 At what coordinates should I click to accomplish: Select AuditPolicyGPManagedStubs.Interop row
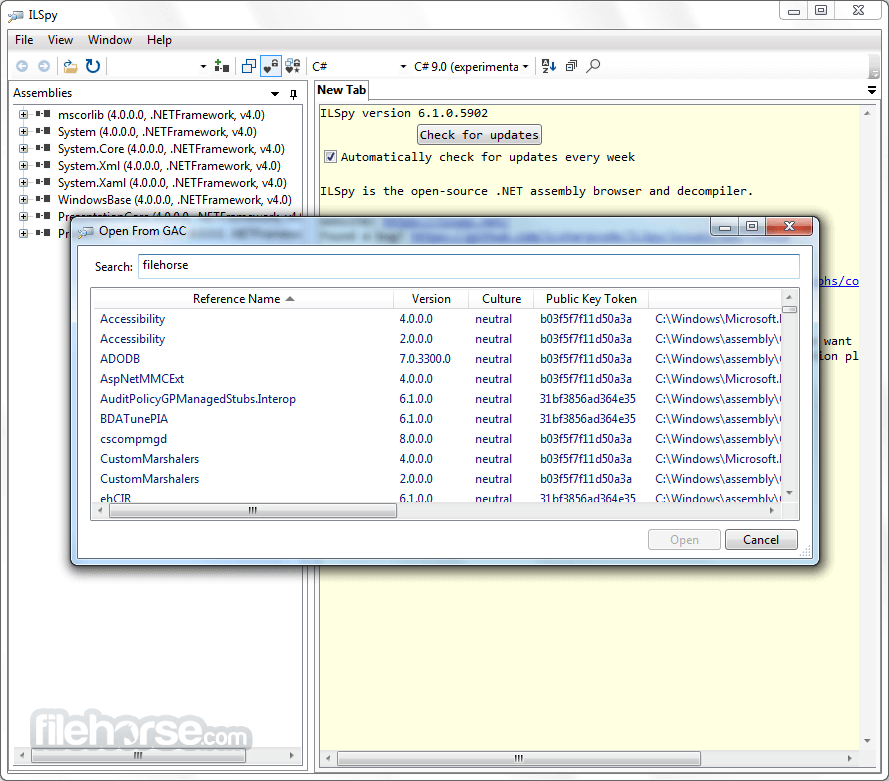[437, 399]
